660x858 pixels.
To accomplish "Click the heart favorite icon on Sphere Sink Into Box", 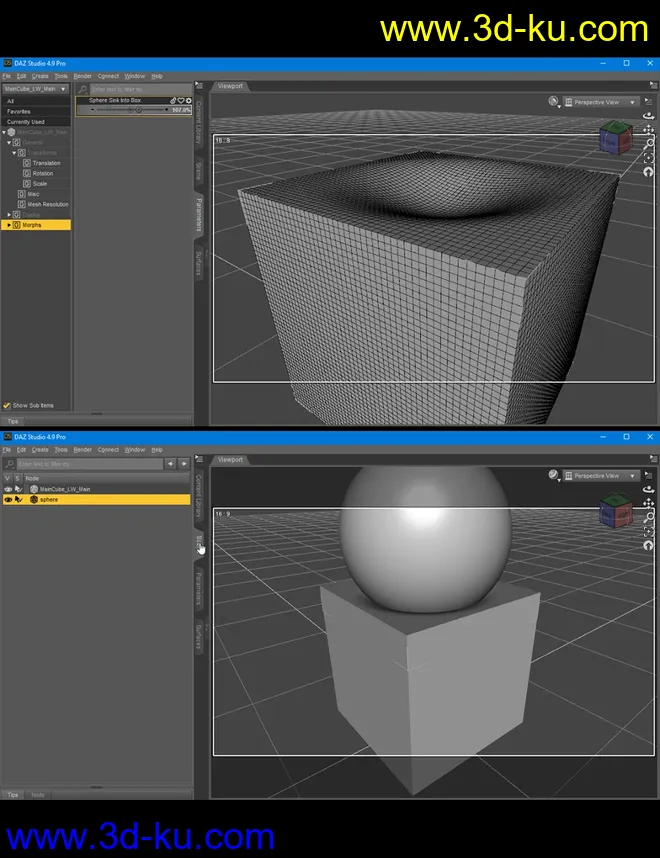I will [181, 101].
